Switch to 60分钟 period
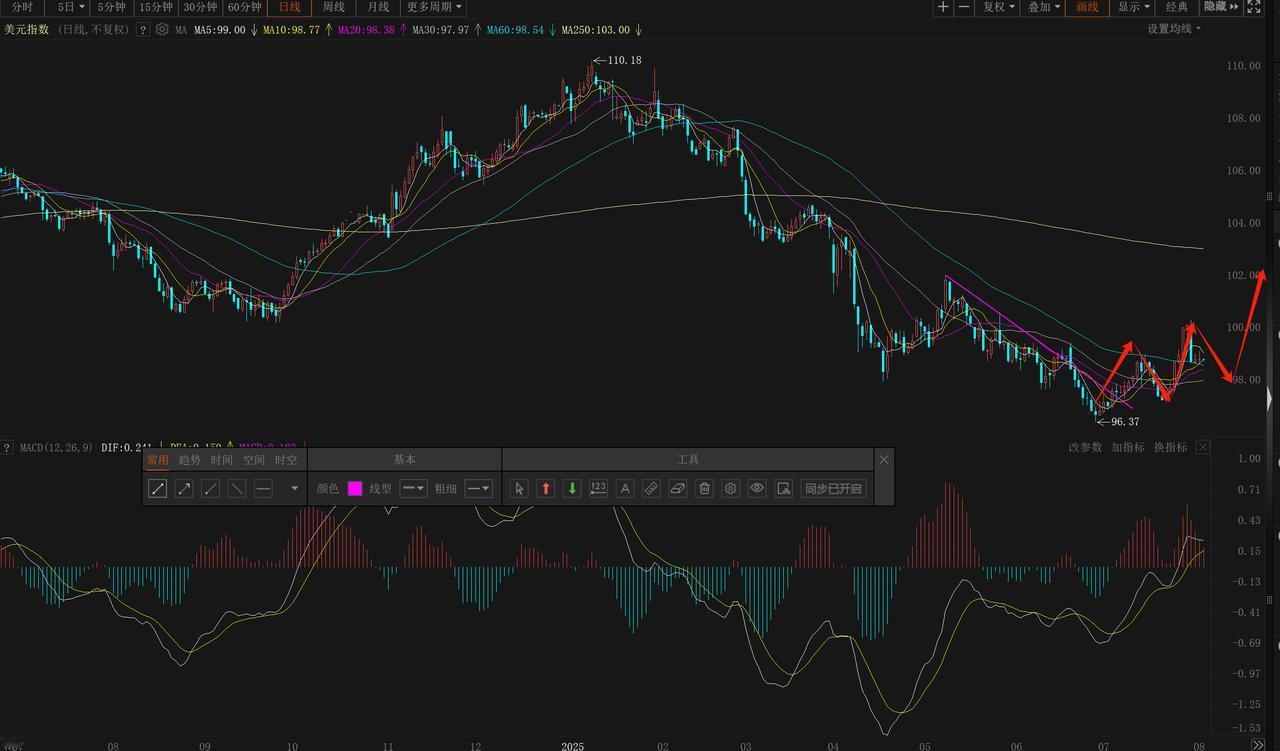 coord(244,7)
